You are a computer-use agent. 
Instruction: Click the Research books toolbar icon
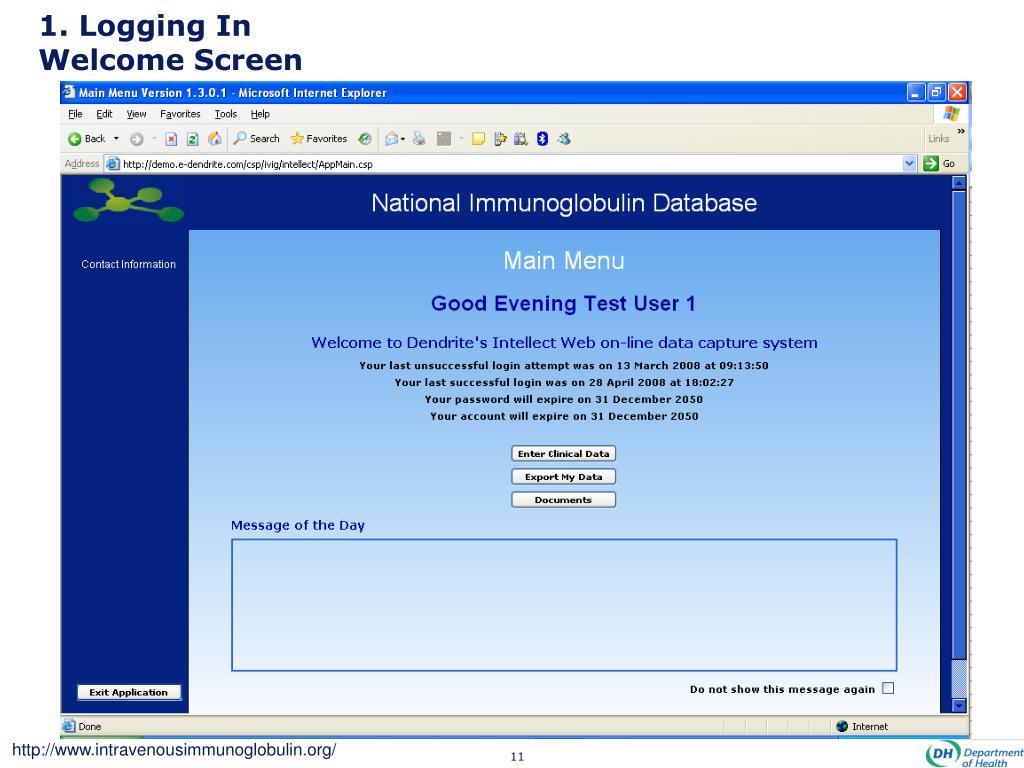point(520,138)
